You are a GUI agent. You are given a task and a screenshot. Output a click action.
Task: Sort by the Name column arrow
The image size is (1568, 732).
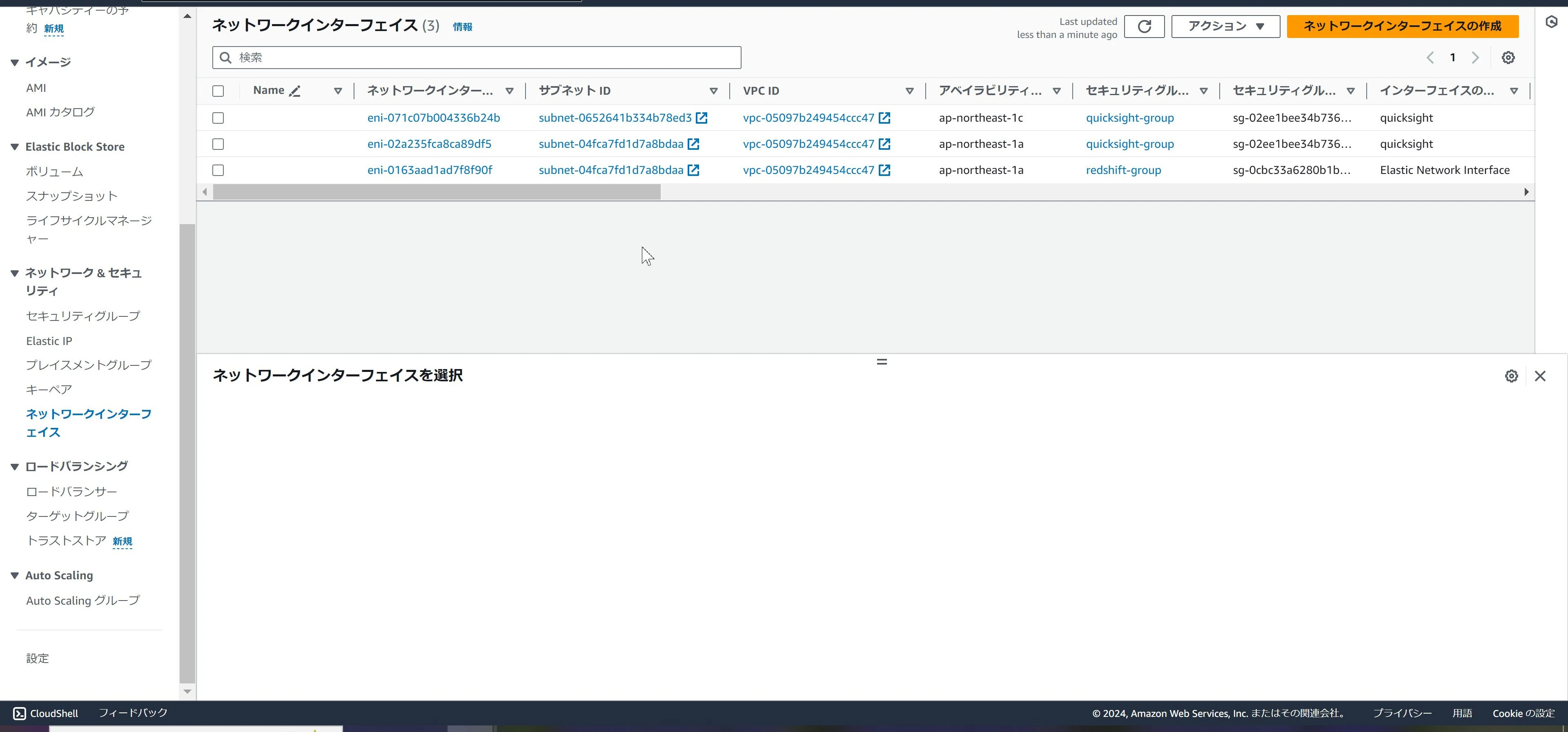tap(338, 91)
